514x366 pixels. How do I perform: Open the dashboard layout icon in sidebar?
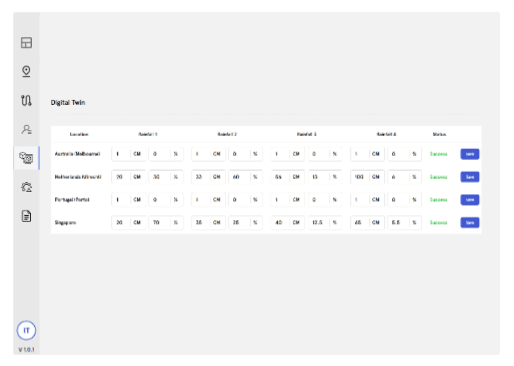point(26,43)
